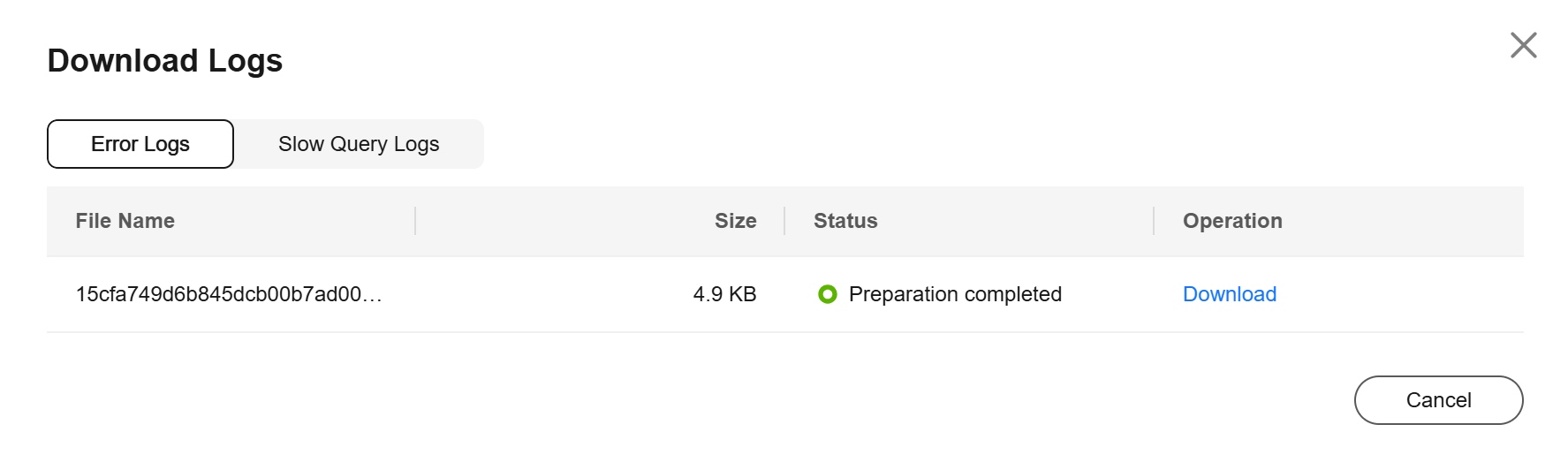Click divider between Status and Operation headers
This screenshot has width=1568, height=470.
click(x=1154, y=221)
